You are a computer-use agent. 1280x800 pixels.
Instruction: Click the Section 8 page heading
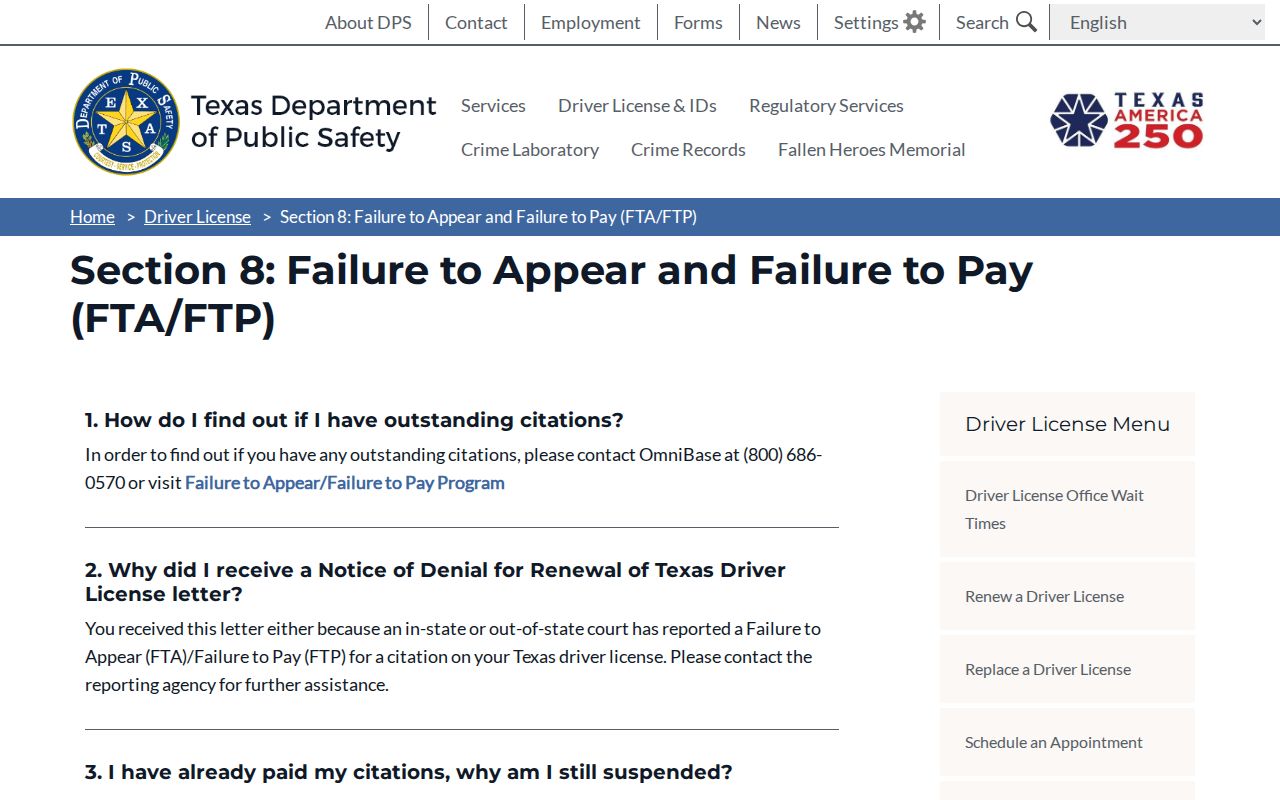pos(551,294)
